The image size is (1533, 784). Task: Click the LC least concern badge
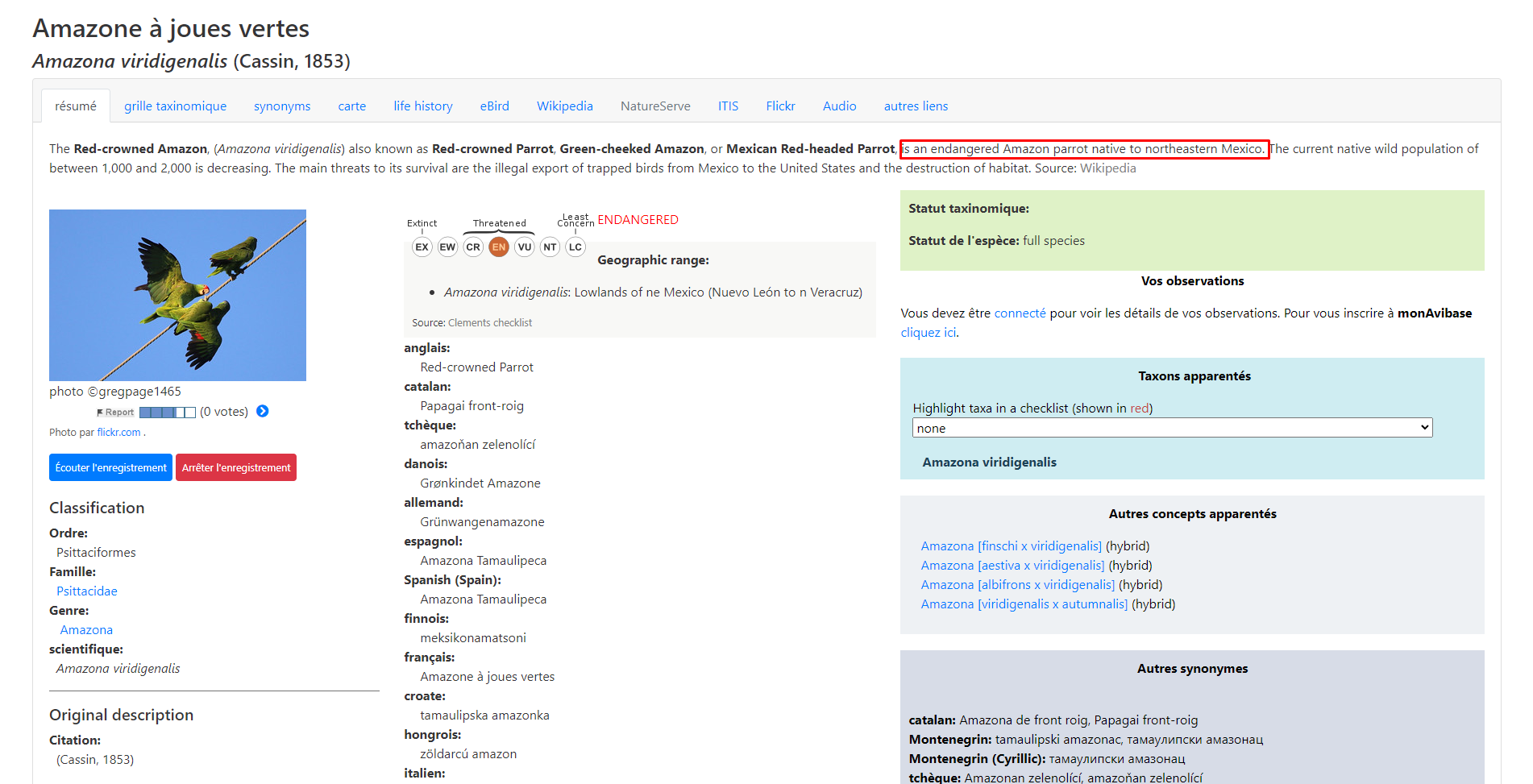575,247
